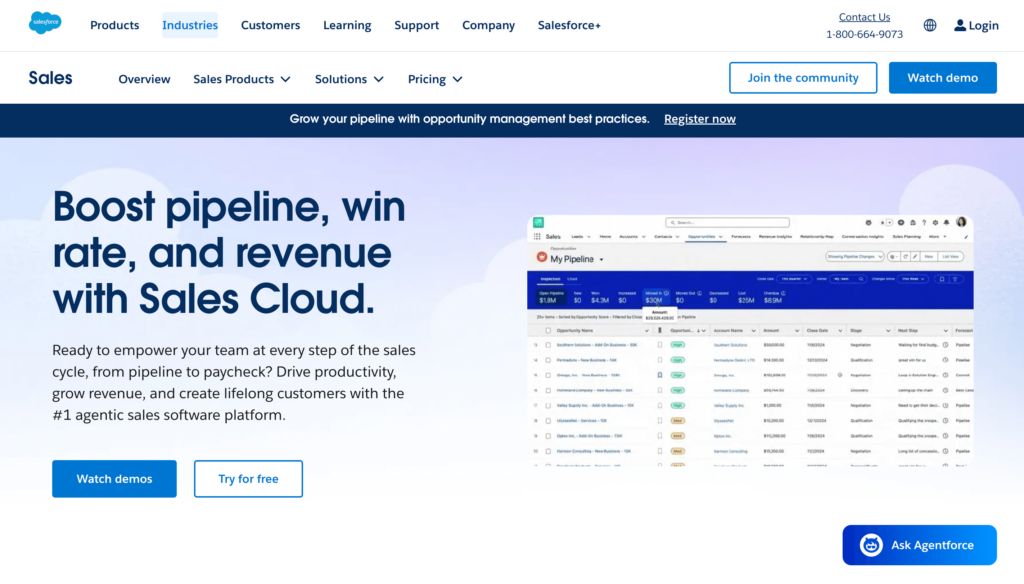Image resolution: width=1024 pixels, height=584 pixels.
Task: Open the Industries menu
Action: click(190, 25)
